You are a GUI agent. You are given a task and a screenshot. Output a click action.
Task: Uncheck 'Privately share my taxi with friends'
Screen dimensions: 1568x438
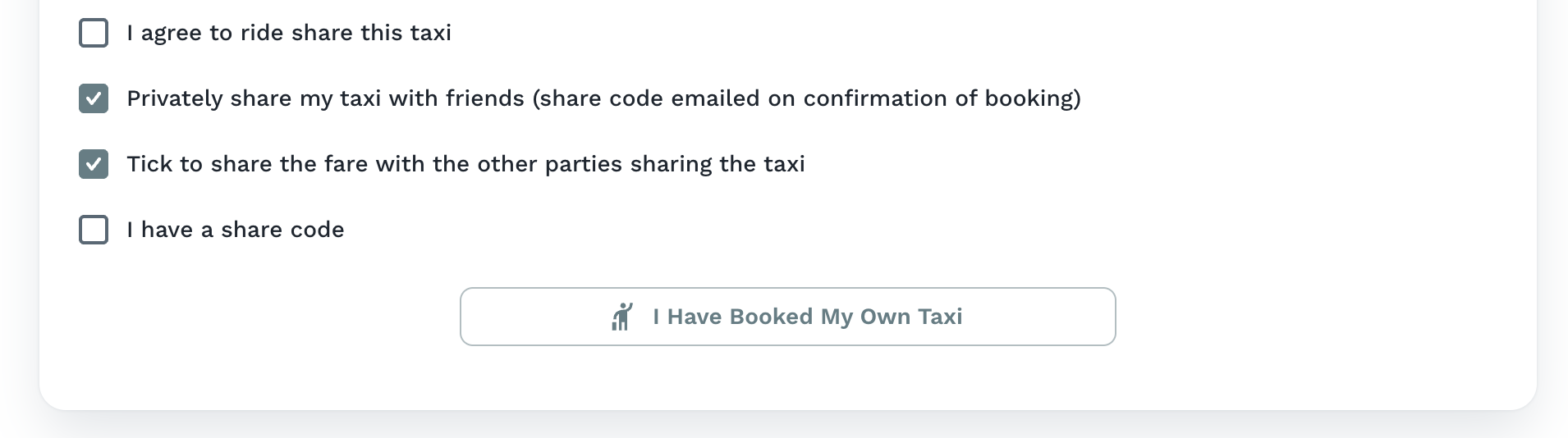click(x=94, y=98)
